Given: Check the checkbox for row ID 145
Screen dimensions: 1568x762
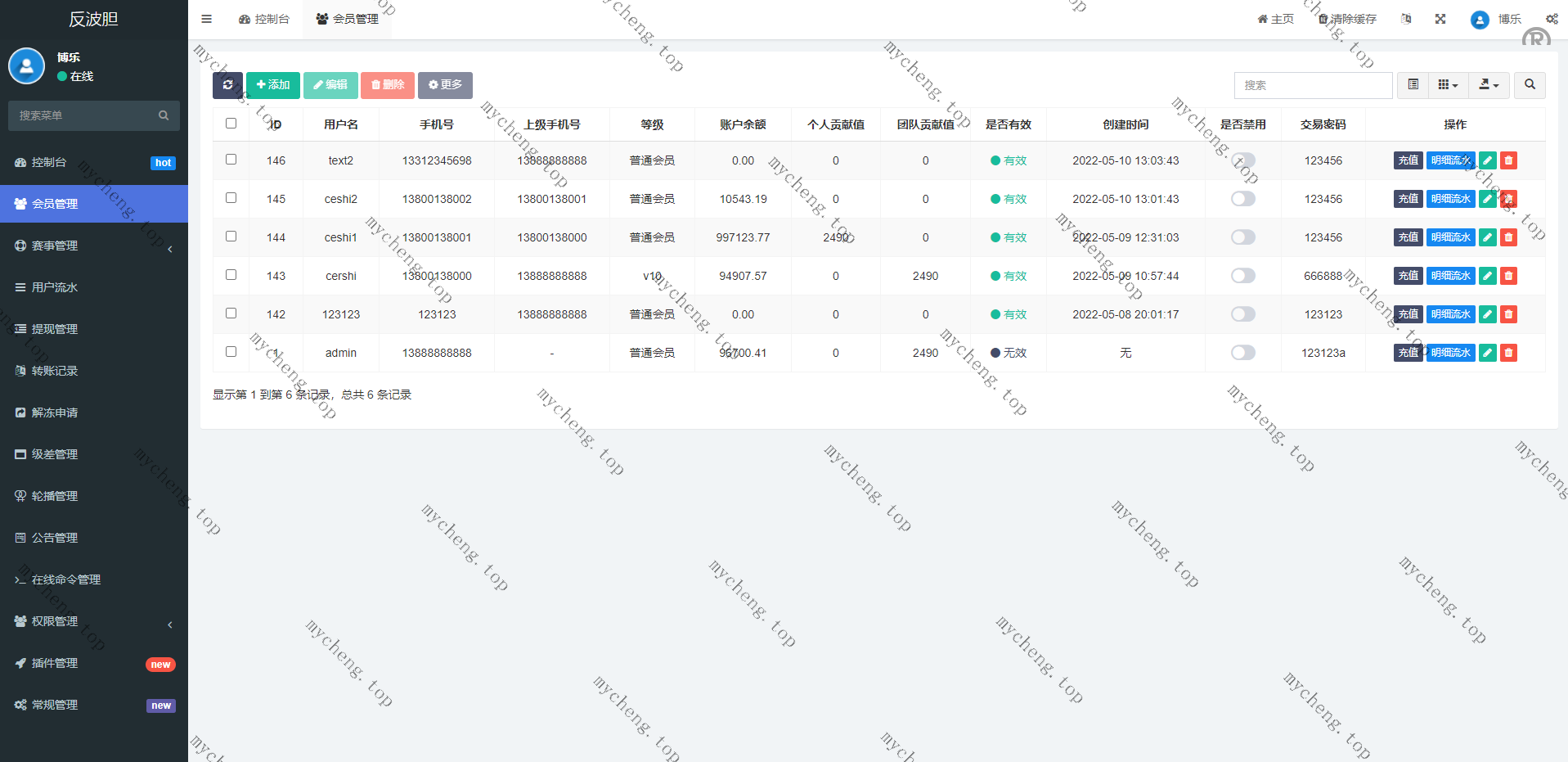Looking at the screenshot, I should pos(231,198).
